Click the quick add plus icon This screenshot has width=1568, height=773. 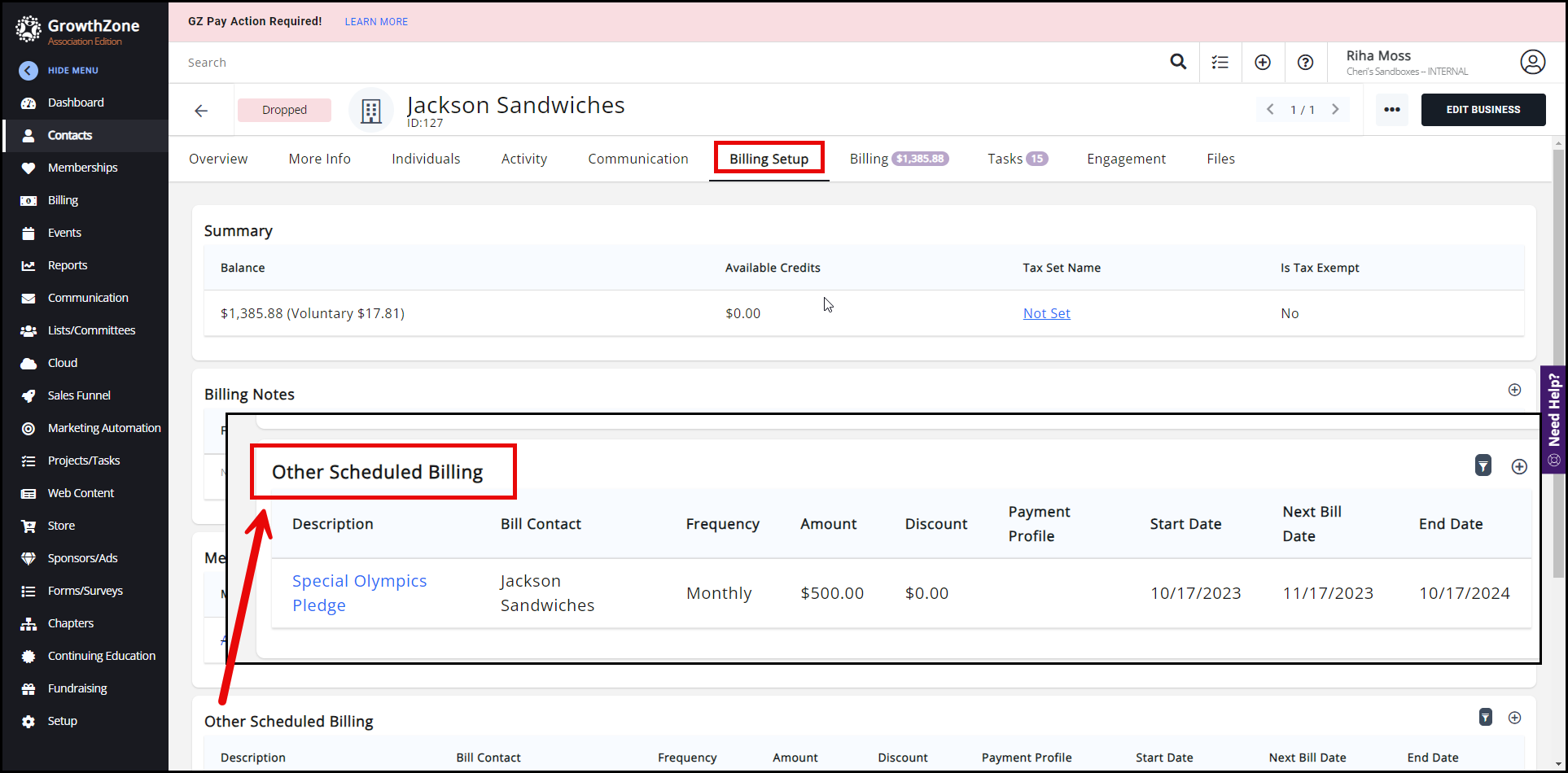1262,62
